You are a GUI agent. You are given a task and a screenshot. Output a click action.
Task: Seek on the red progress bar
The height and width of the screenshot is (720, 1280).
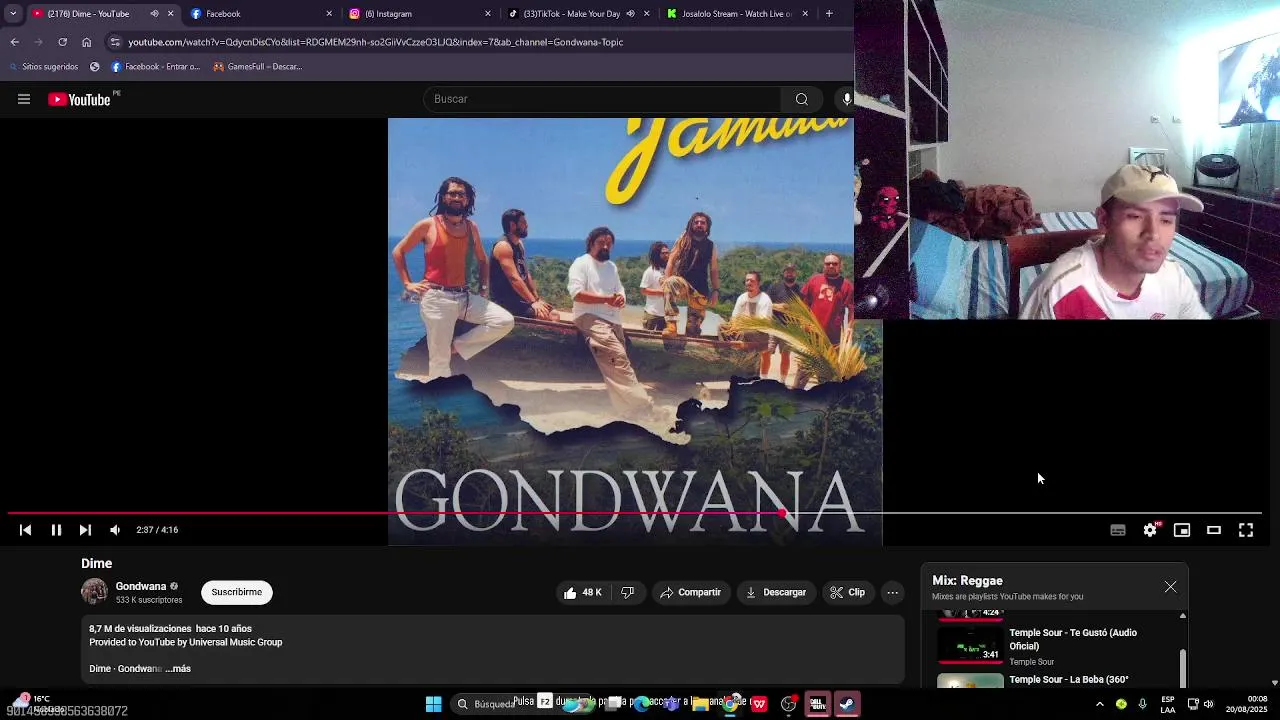click(635, 513)
